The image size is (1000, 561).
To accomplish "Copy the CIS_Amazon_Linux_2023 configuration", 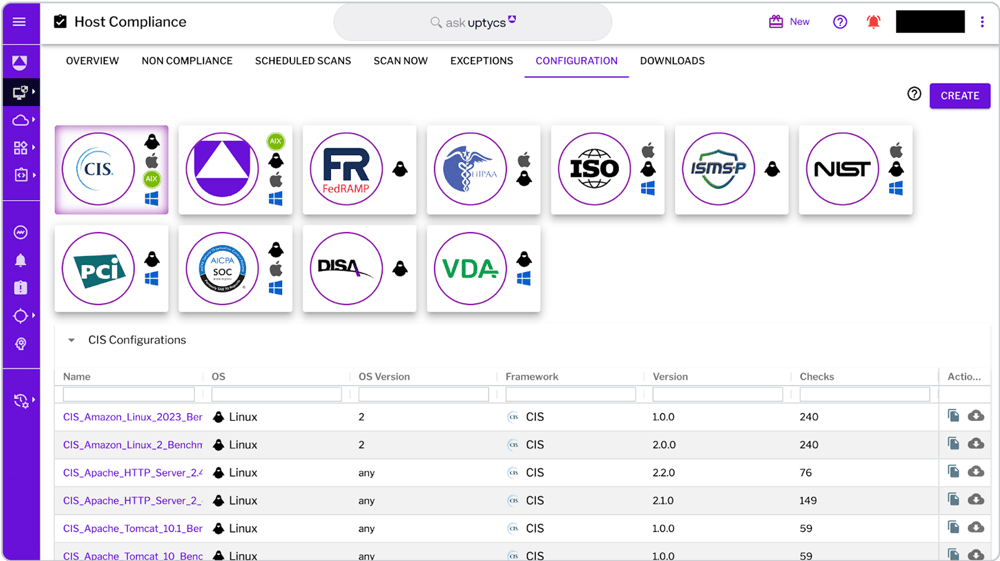I will coord(953,416).
